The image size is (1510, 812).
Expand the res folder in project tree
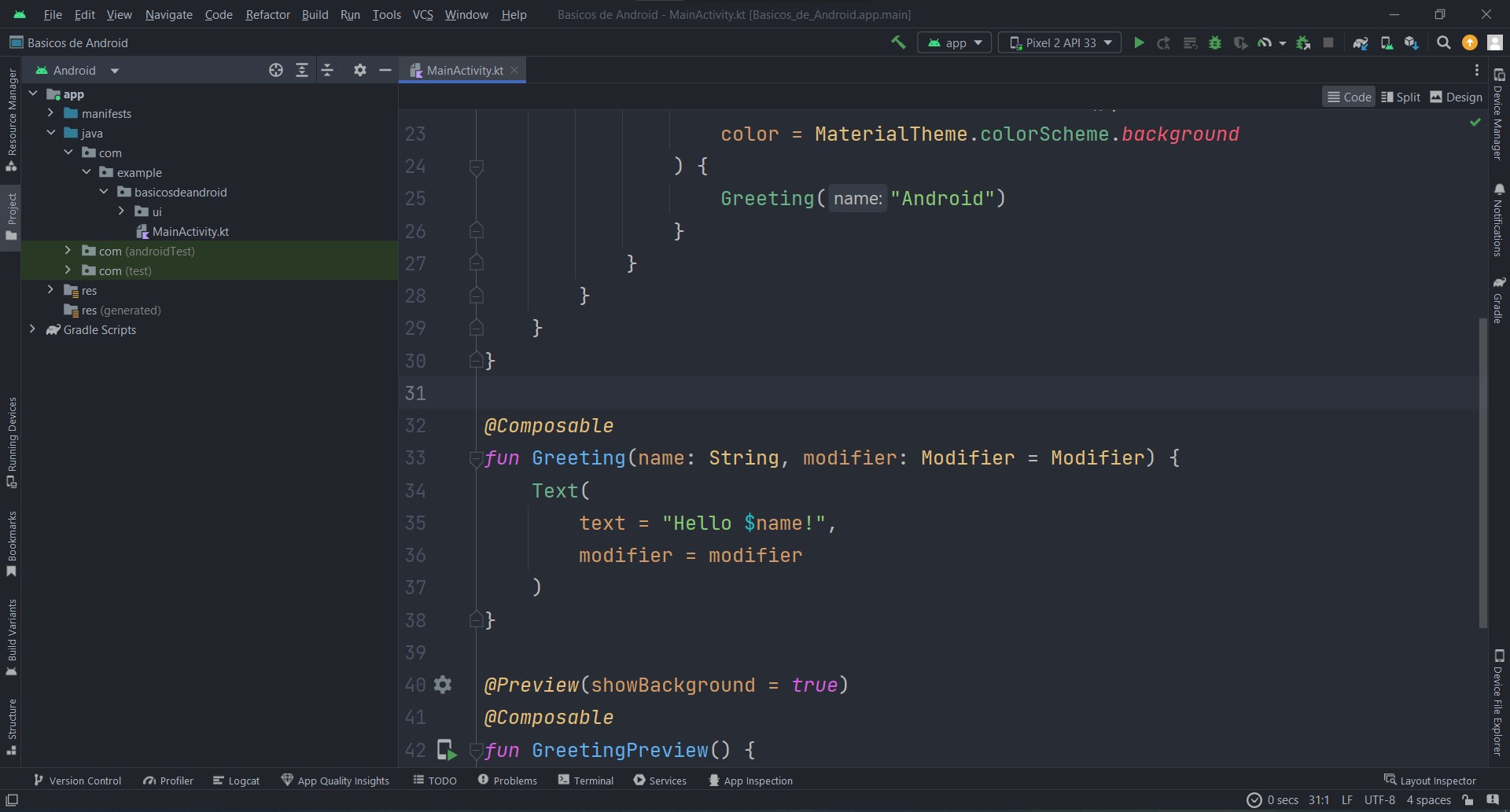click(50, 290)
